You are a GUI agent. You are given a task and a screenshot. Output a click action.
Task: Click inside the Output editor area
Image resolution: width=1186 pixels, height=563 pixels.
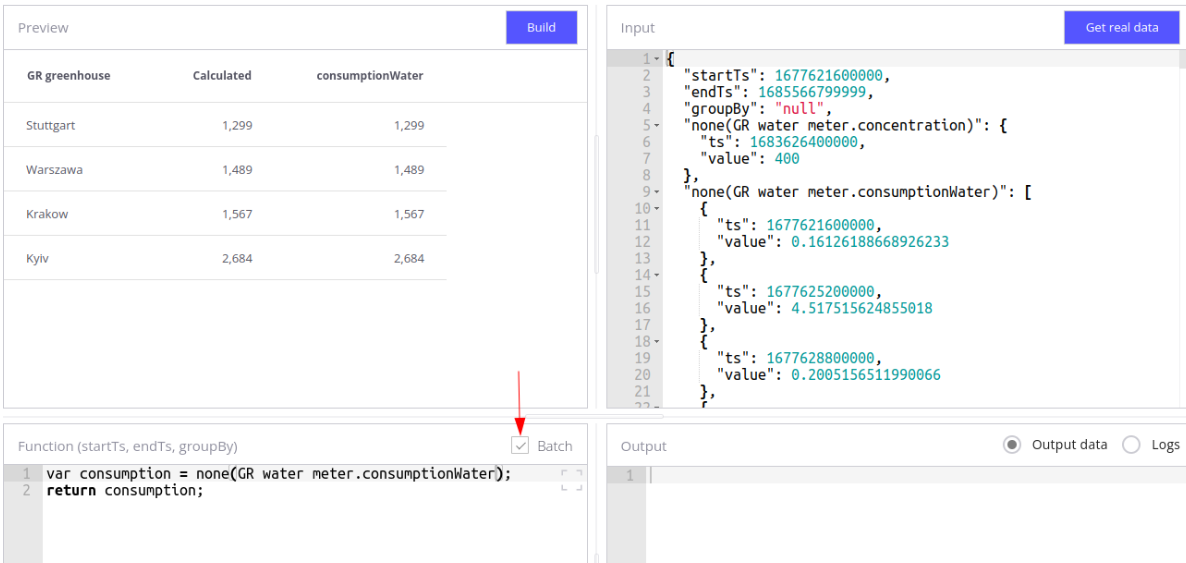pyautogui.click(x=900, y=510)
